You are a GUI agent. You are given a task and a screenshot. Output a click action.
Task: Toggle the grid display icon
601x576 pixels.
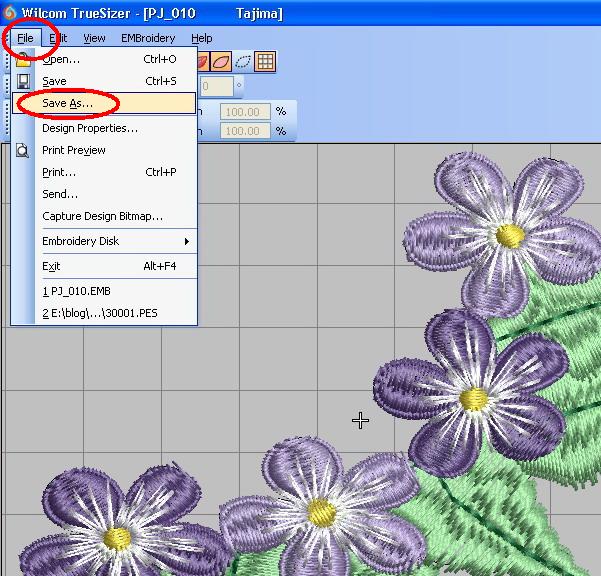coord(265,61)
